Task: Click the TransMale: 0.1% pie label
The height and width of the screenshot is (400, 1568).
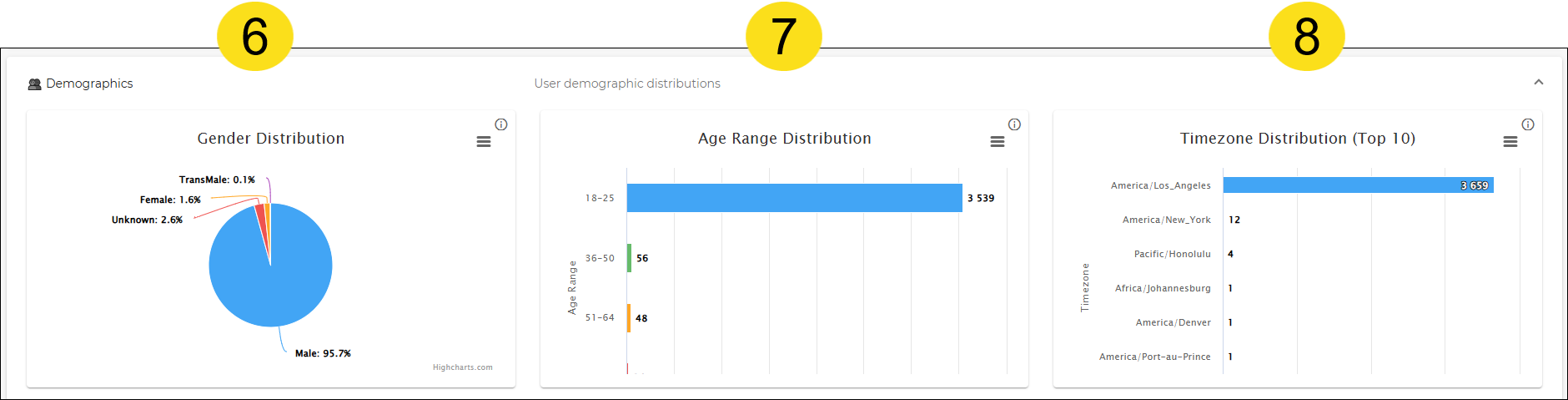Action: (x=217, y=180)
